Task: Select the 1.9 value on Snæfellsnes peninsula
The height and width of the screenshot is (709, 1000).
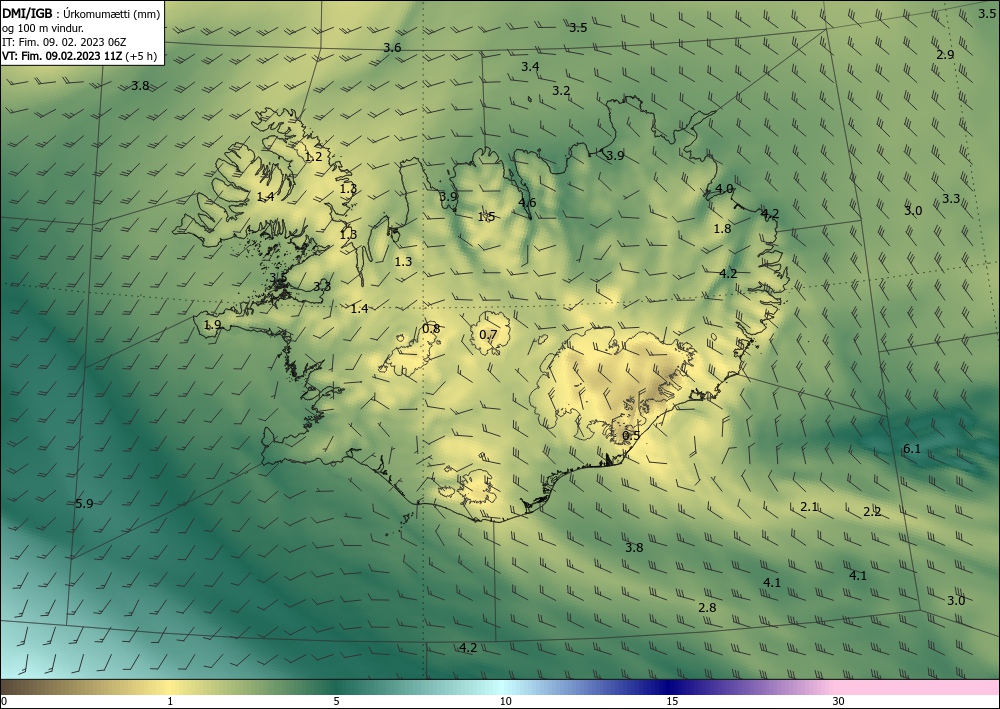Action: point(212,325)
